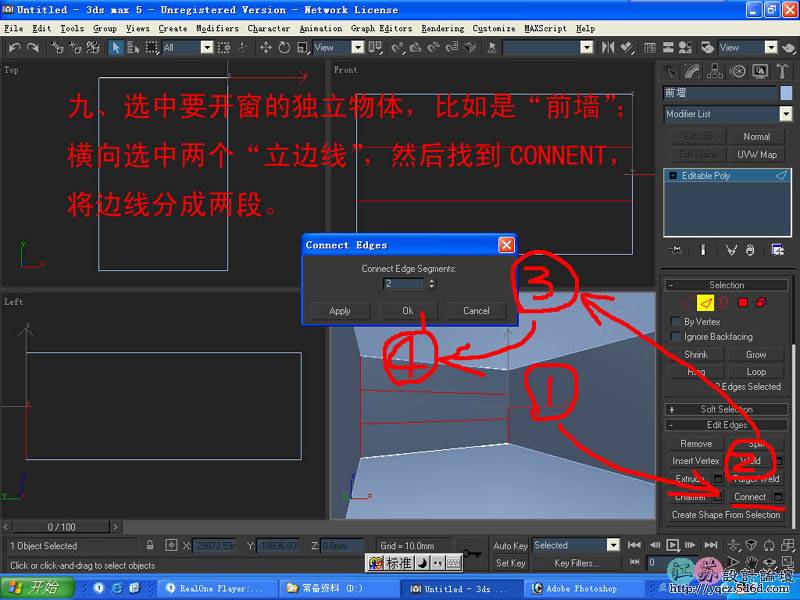Image resolution: width=800 pixels, height=600 pixels.
Task: Expand the Editable Poly stack entry
Action: coord(672,176)
